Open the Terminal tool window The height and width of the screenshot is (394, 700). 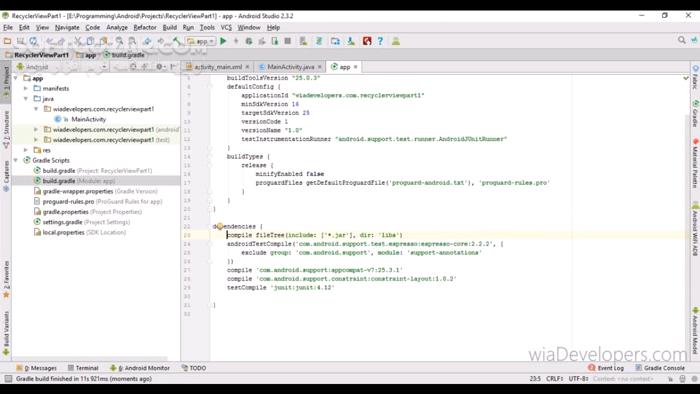coord(83,368)
